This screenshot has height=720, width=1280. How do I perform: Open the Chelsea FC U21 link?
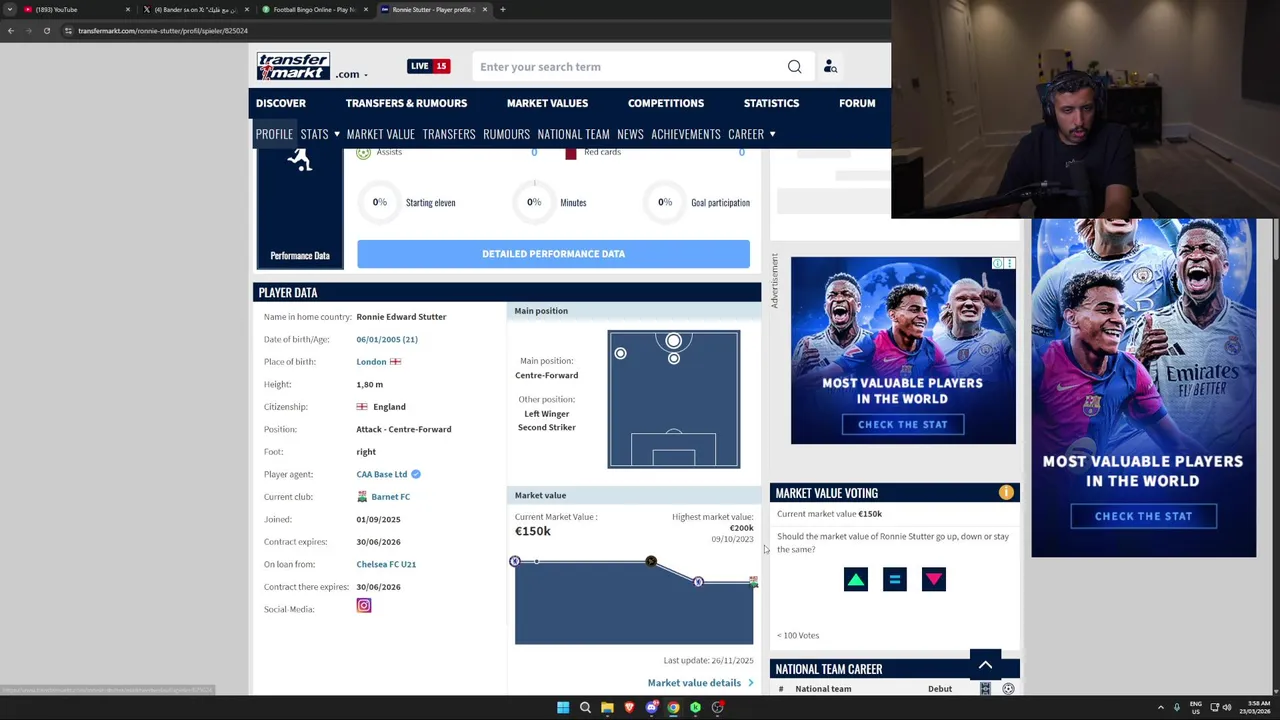(x=386, y=564)
